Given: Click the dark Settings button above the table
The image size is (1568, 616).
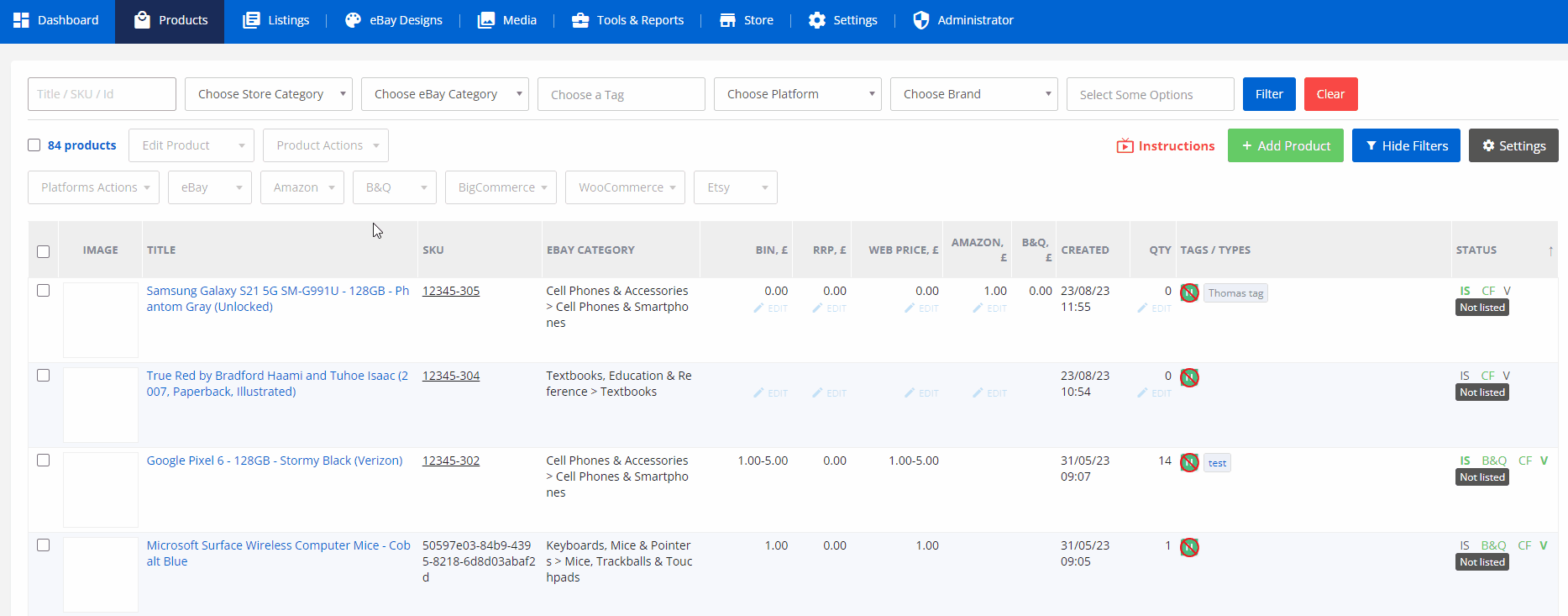Looking at the screenshot, I should tap(1513, 145).
